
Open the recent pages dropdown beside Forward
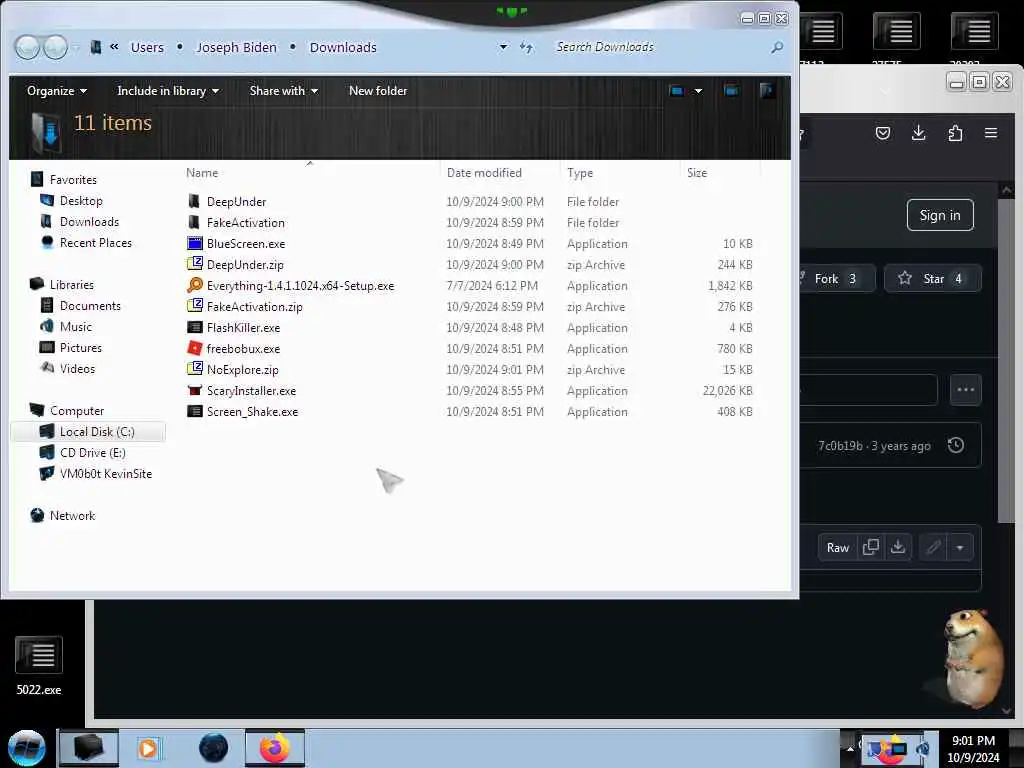76,47
